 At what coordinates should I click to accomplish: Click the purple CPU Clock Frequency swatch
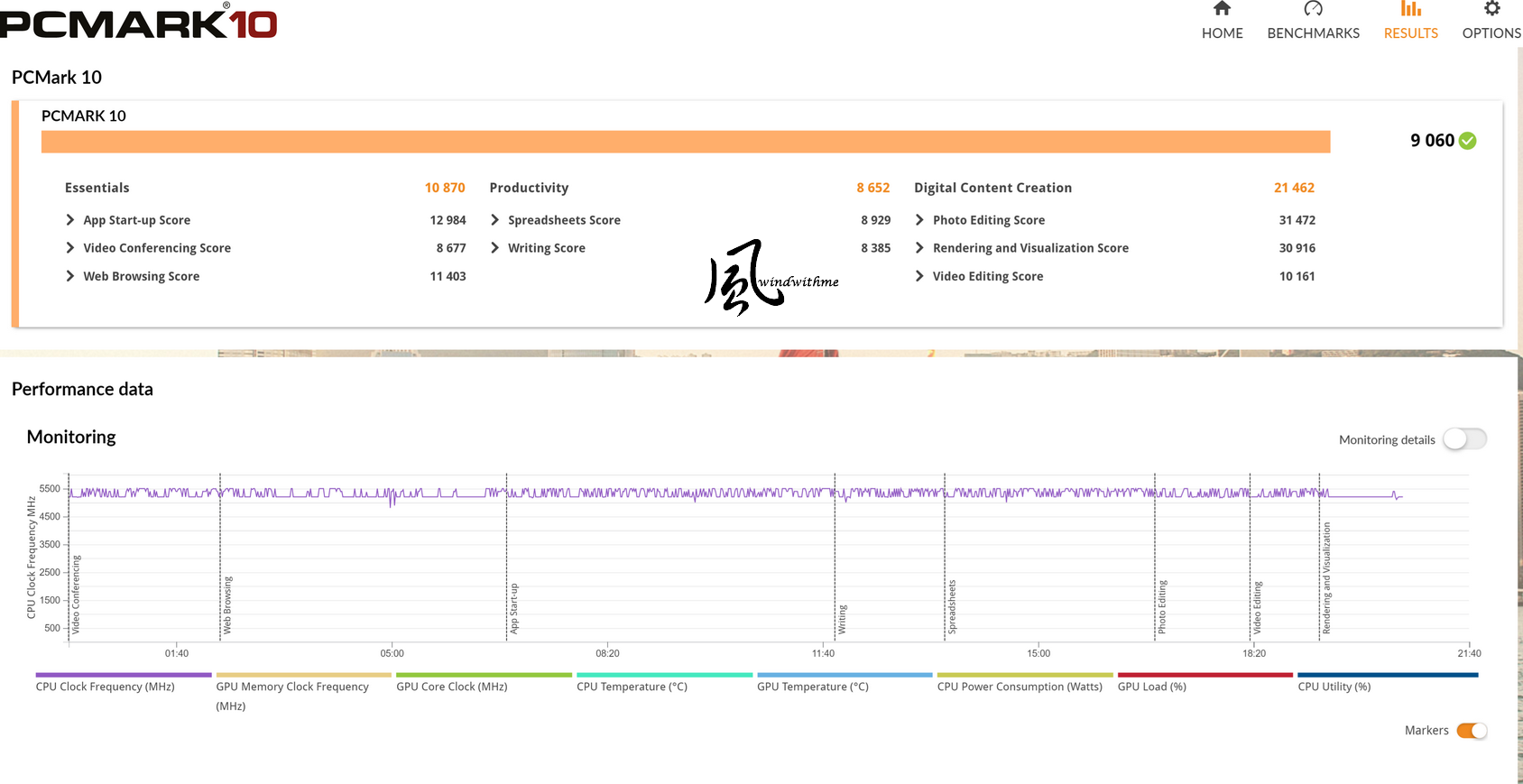tap(124, 675)
